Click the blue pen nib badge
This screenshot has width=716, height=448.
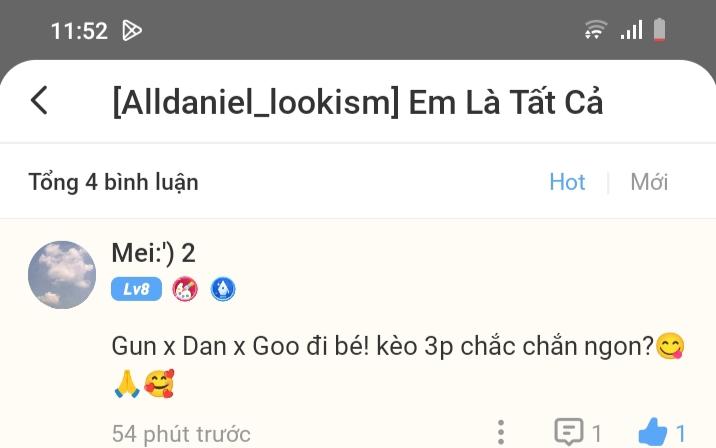coord(223,289)
